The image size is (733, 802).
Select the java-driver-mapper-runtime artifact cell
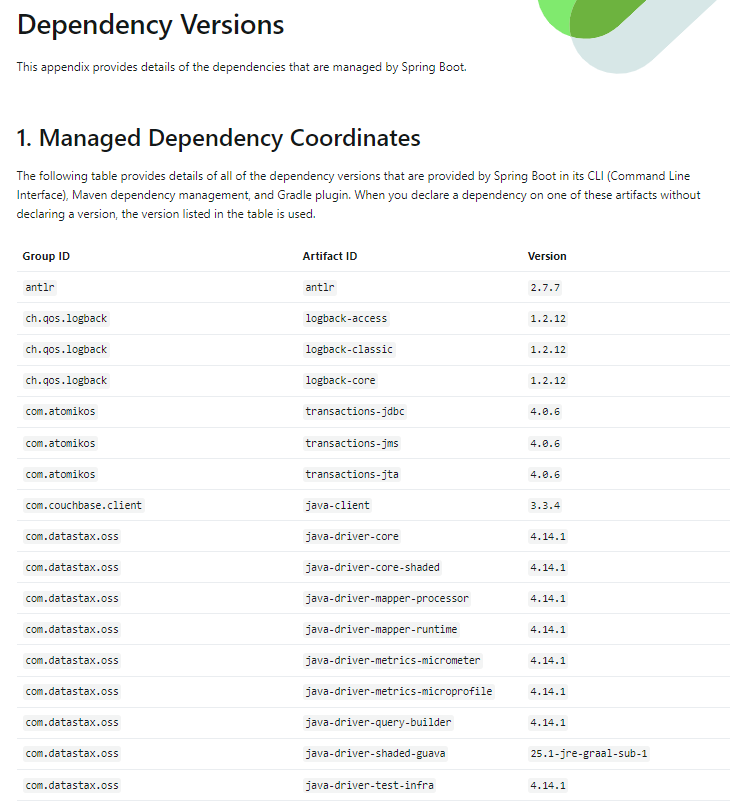pos(381,629)
